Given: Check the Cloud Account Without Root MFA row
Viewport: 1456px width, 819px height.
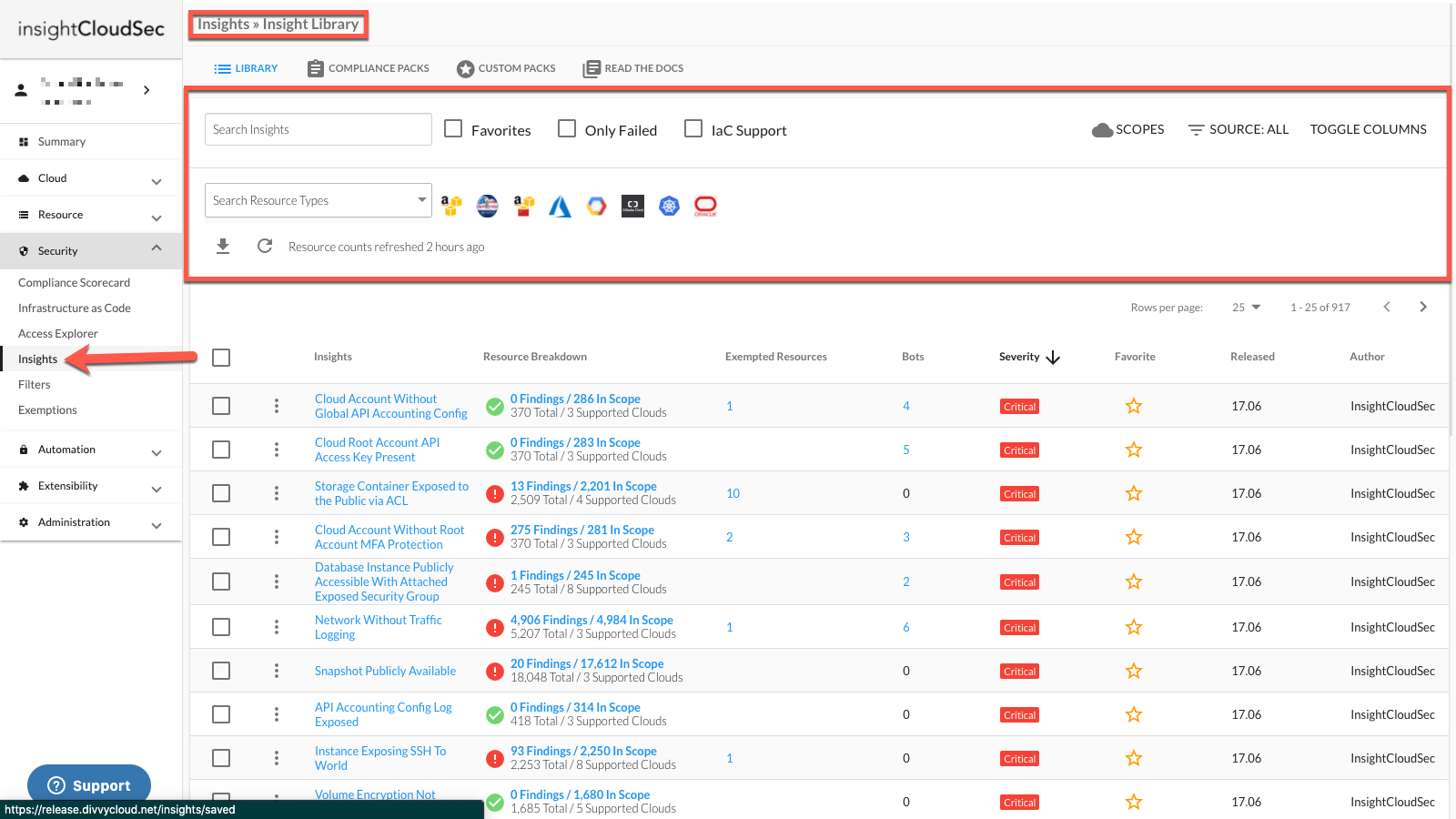Looking at the screenshot, I should click(x=221, y=537).
